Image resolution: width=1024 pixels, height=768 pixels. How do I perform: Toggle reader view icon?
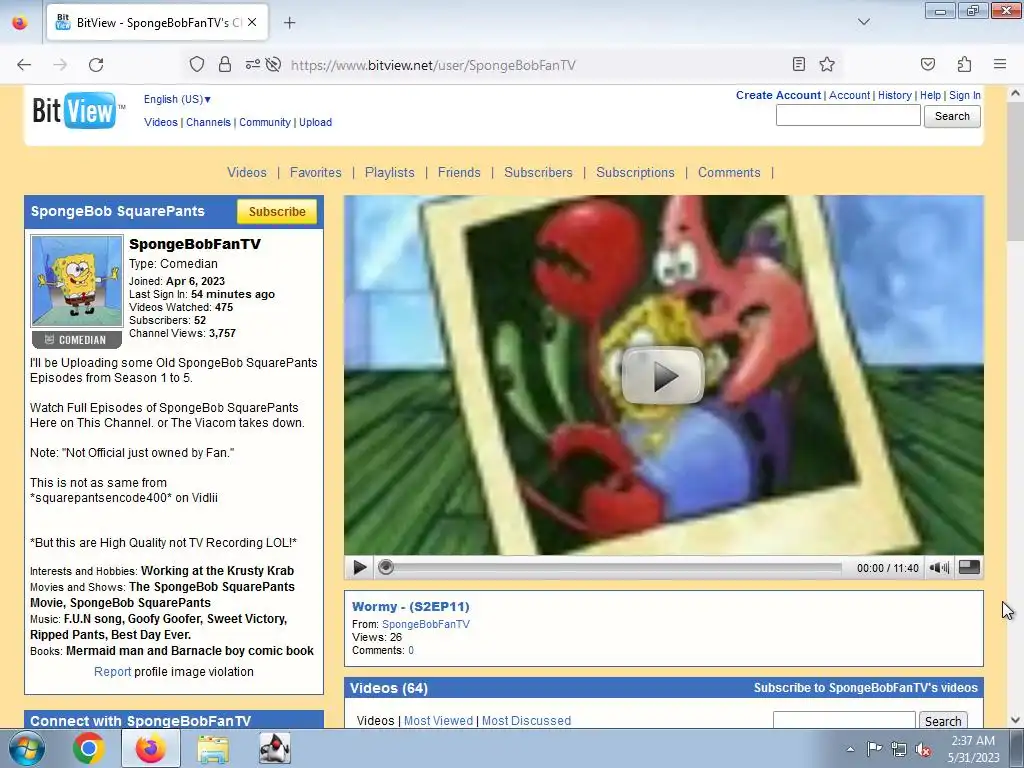pyautogui.click(x=799, y=64)
